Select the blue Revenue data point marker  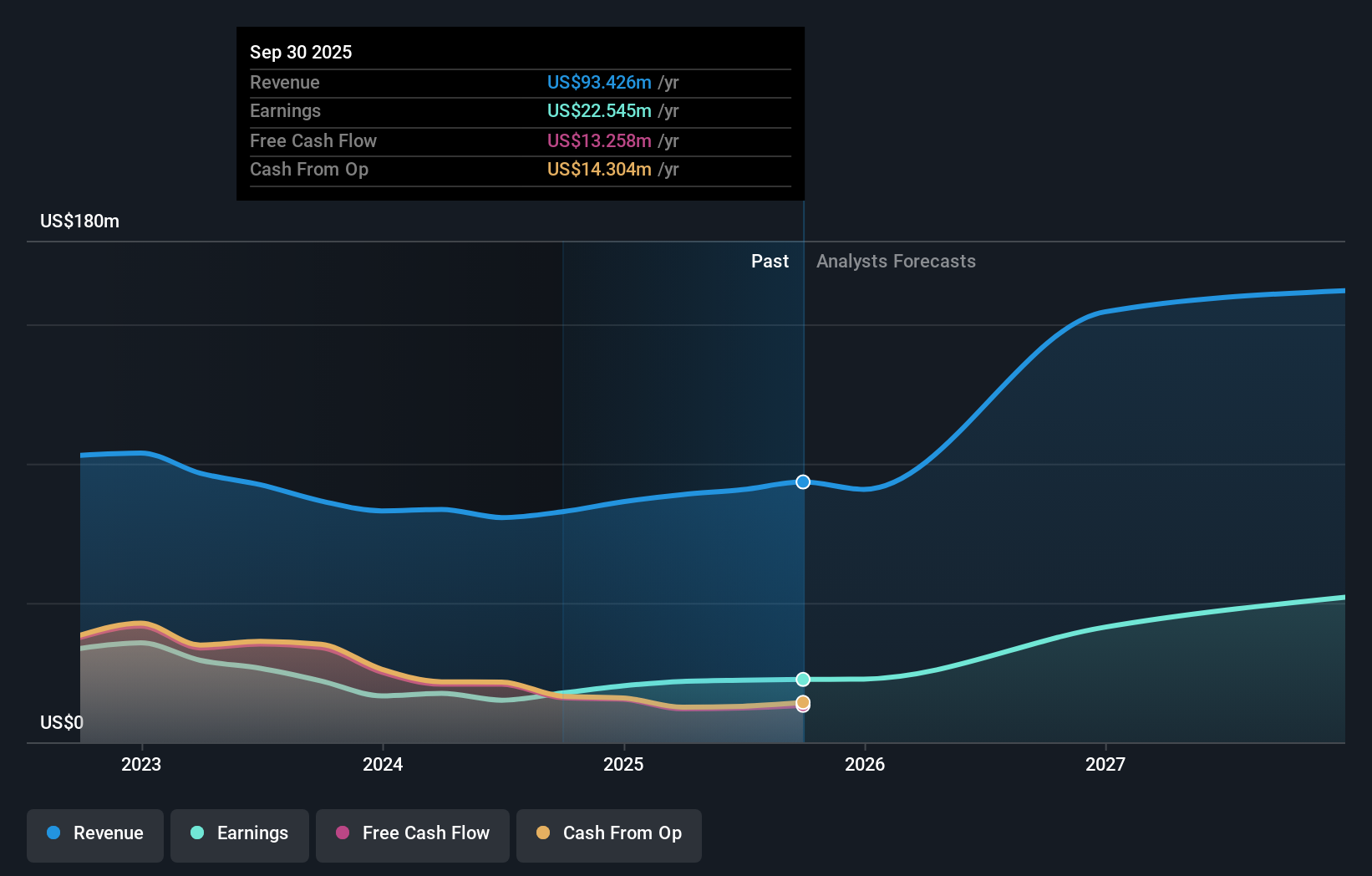coord(802,481)
